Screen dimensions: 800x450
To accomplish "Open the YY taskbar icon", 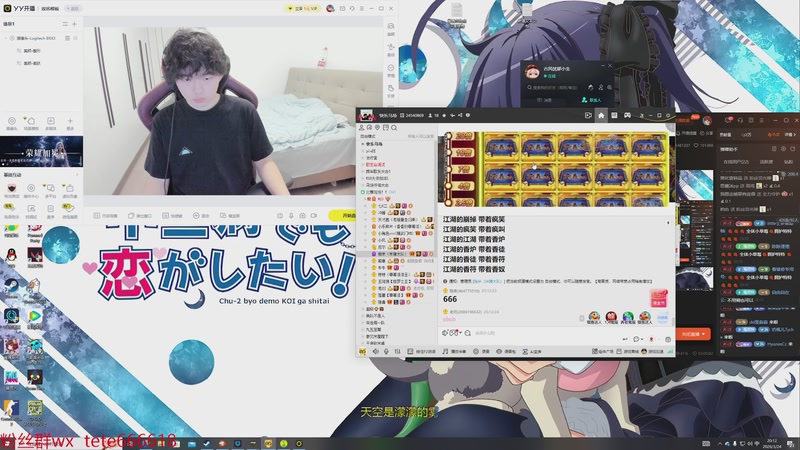I will [x=268, y=443].
